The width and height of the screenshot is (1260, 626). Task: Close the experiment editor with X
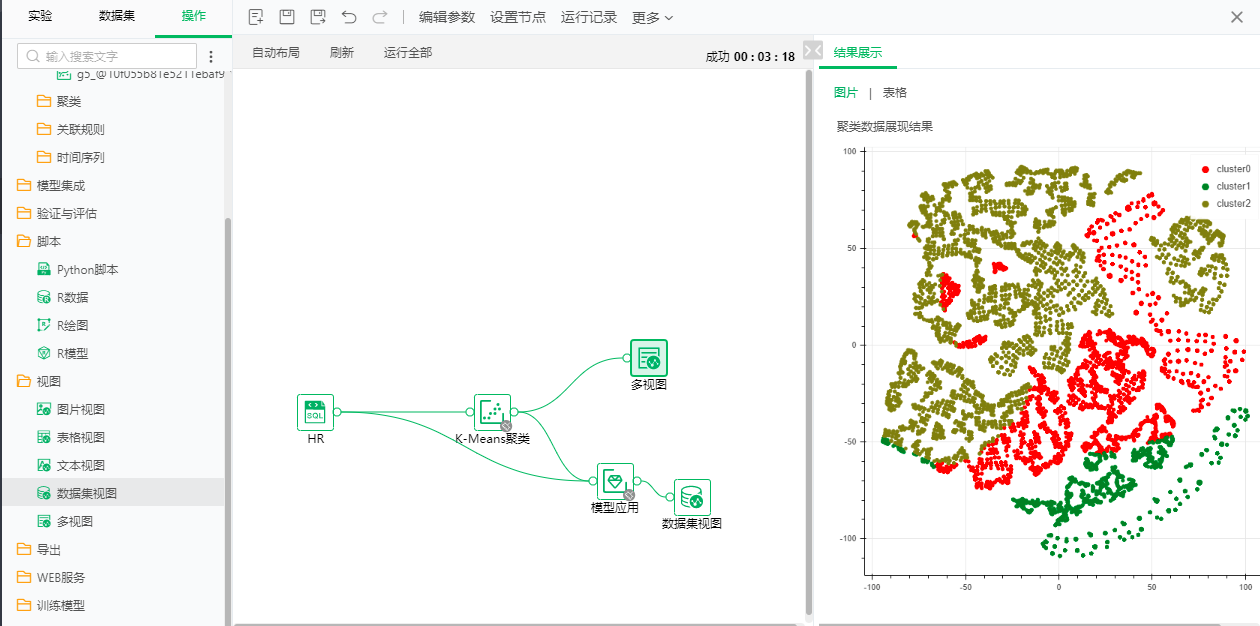(x=1237, y=17)
